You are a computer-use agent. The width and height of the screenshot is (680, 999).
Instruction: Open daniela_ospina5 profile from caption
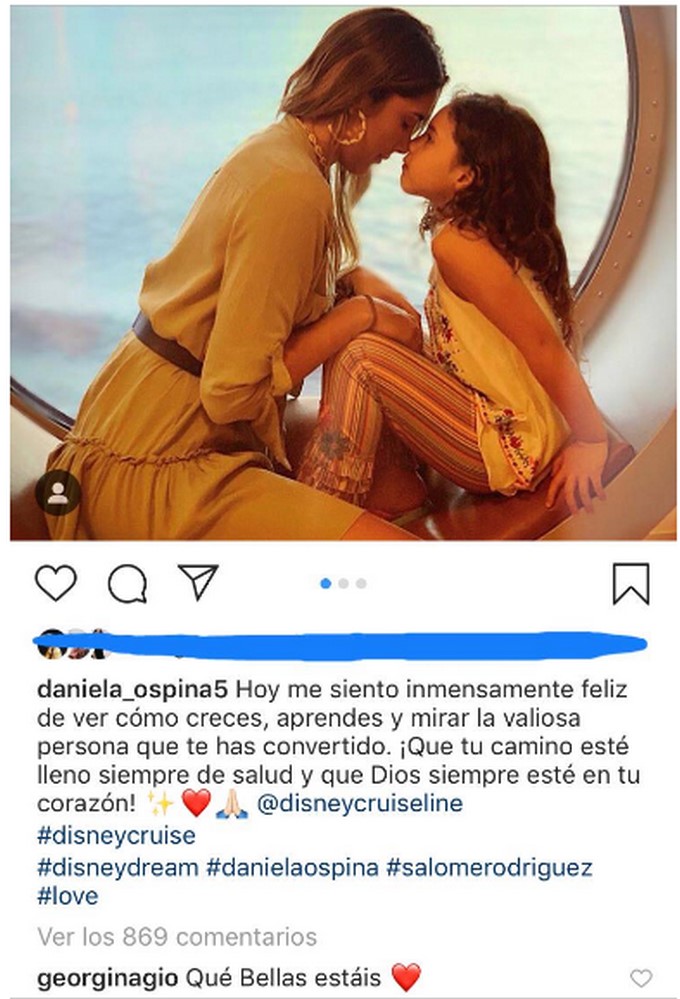pos(133,689)
